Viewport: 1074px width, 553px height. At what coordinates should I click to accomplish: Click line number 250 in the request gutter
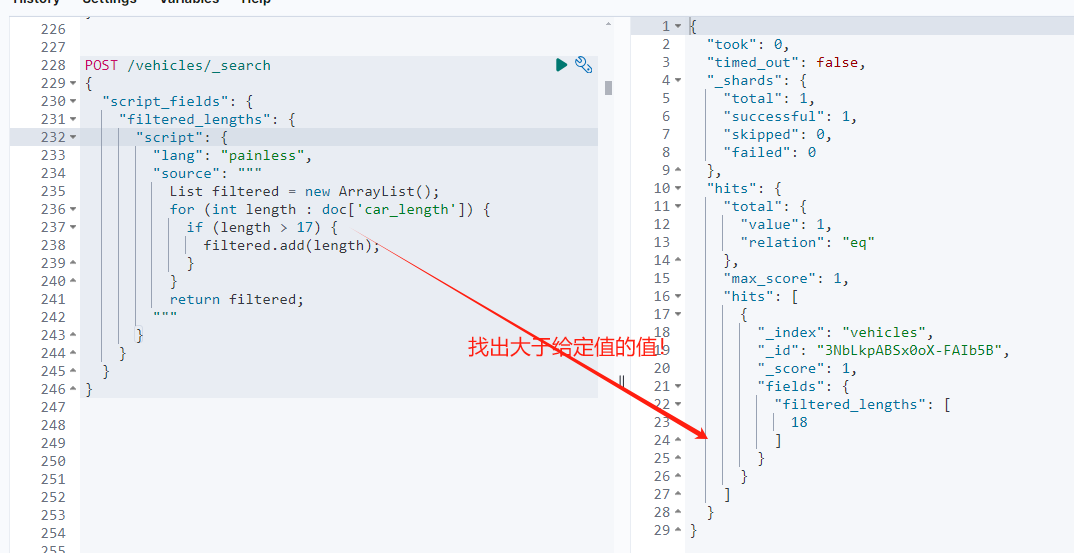click(x=53, y=461)
